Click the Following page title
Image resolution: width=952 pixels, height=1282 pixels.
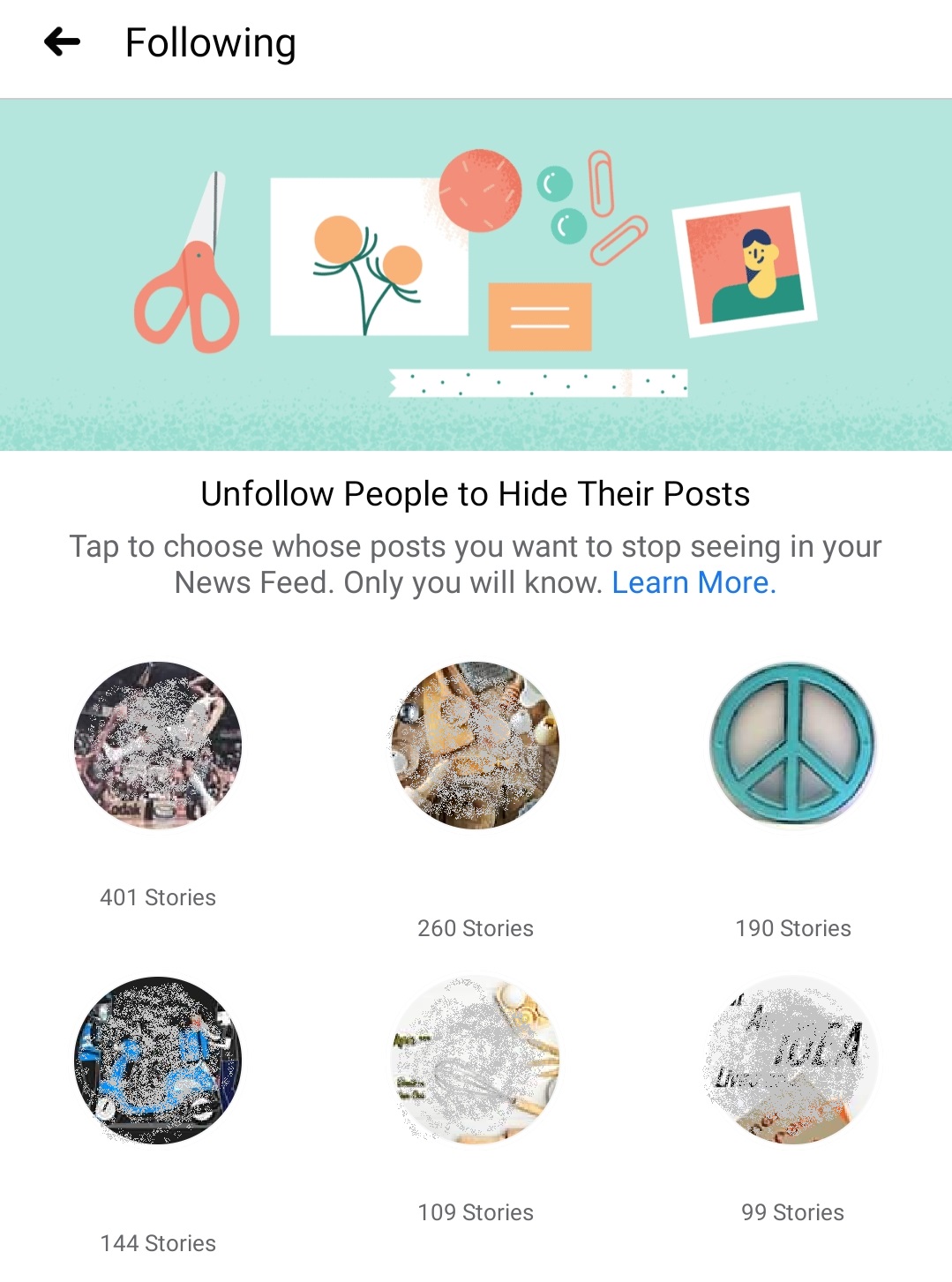point(211,43)
